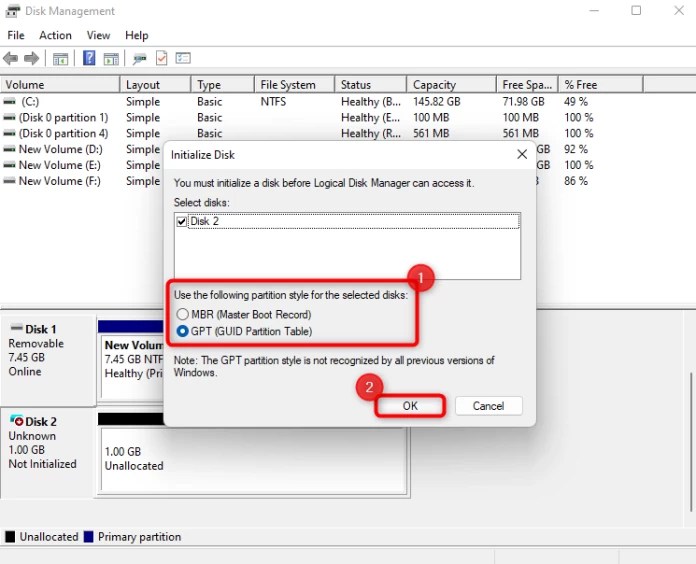
Task: Click the Back arrow toolbar icon
Action: [10, 58]
